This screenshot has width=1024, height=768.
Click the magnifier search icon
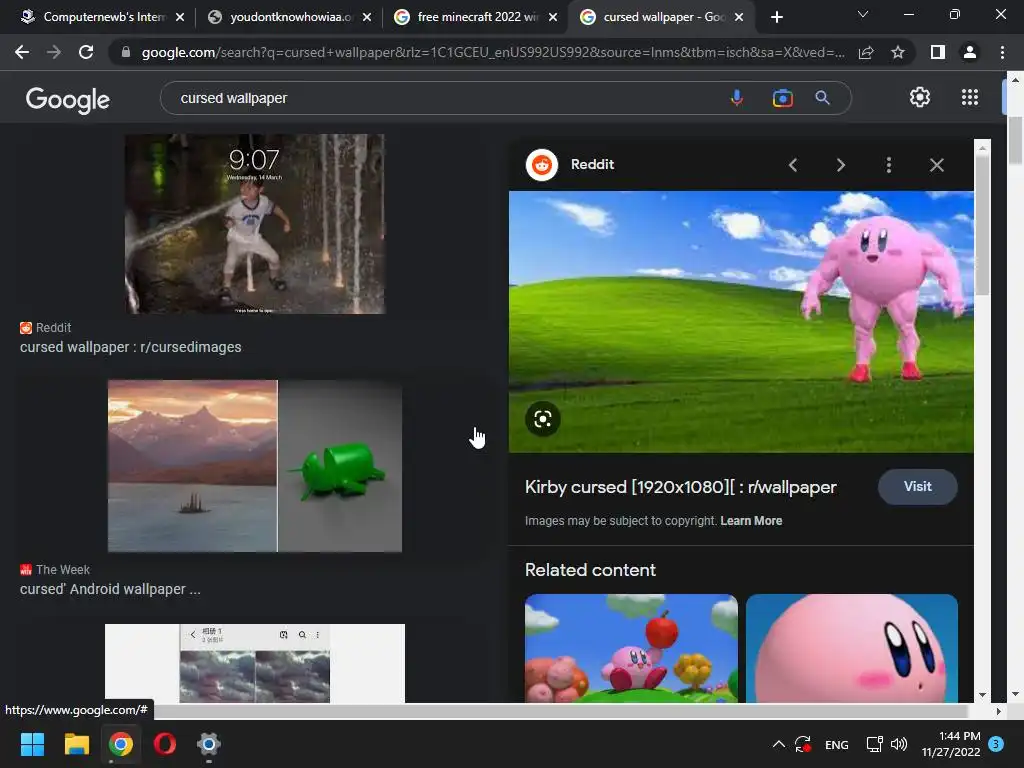[x=822, y=98]
